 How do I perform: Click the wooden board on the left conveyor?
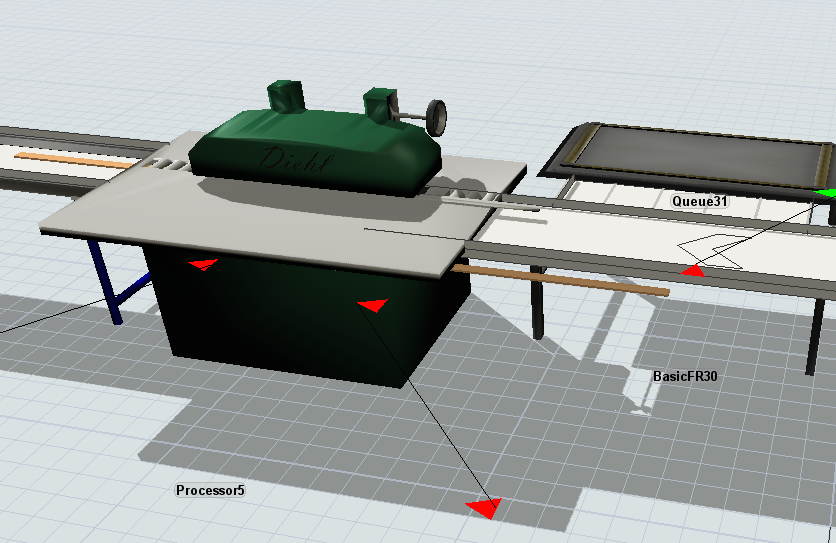pos(75,159)
